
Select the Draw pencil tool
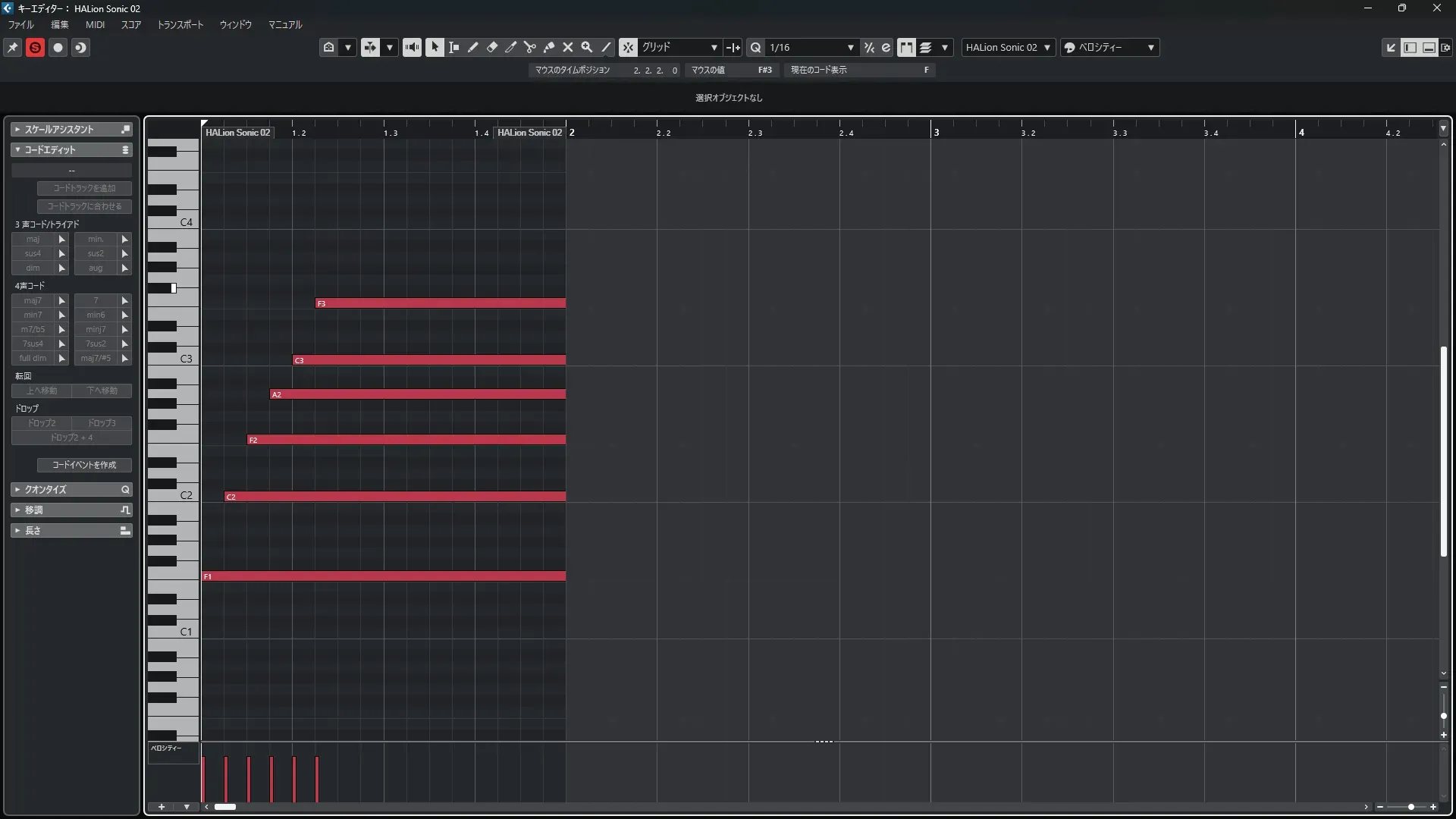tap(473, 47)
